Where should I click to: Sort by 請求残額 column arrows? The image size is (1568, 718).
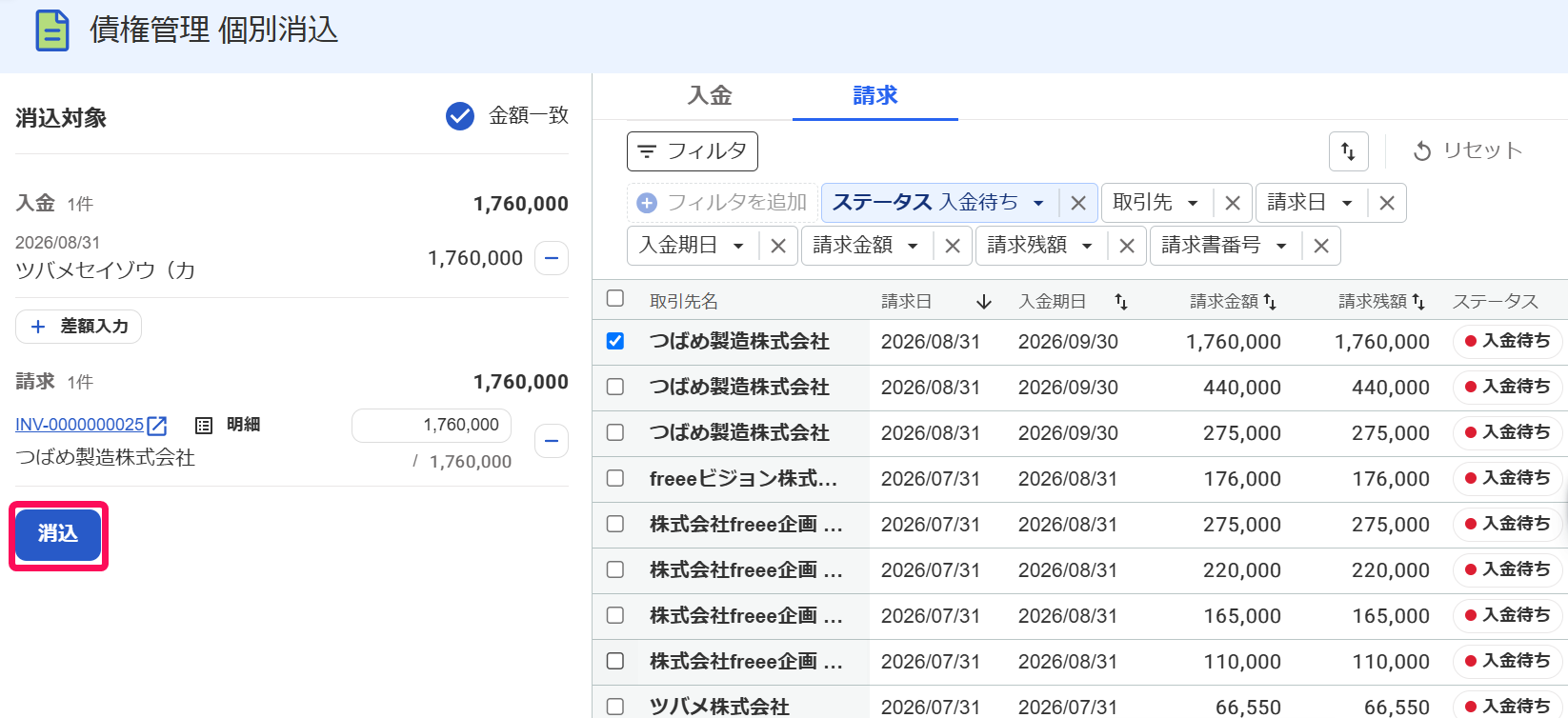pos(1418,302)
